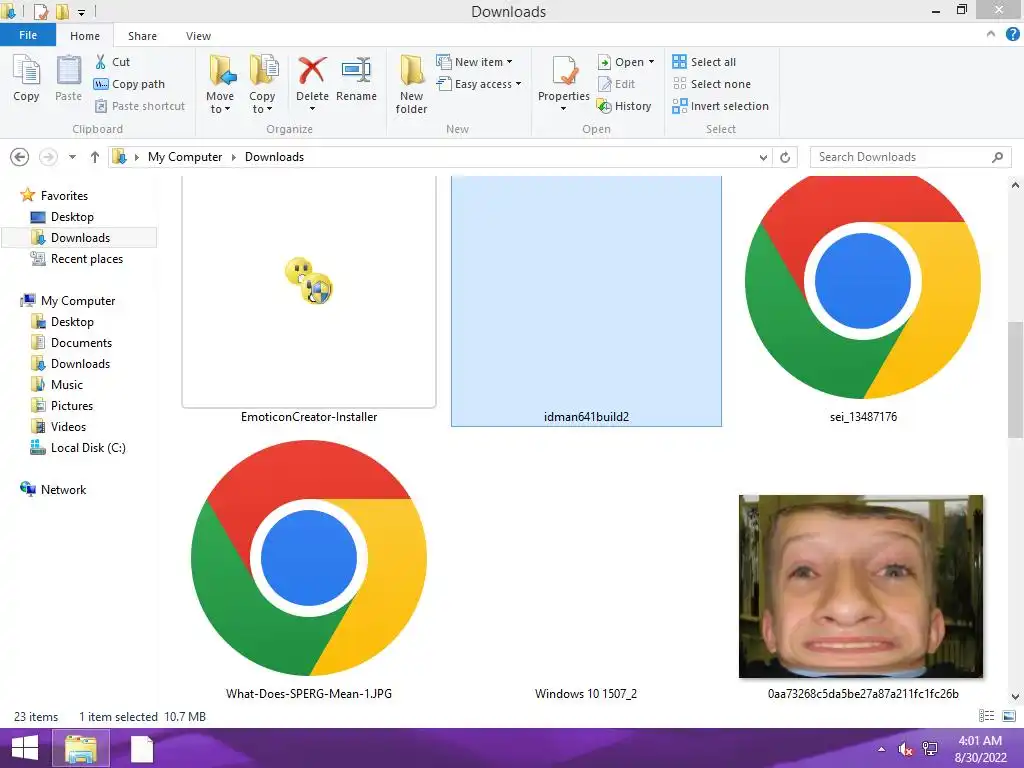
Task: Click Invert selection
Action: [720, 106]
